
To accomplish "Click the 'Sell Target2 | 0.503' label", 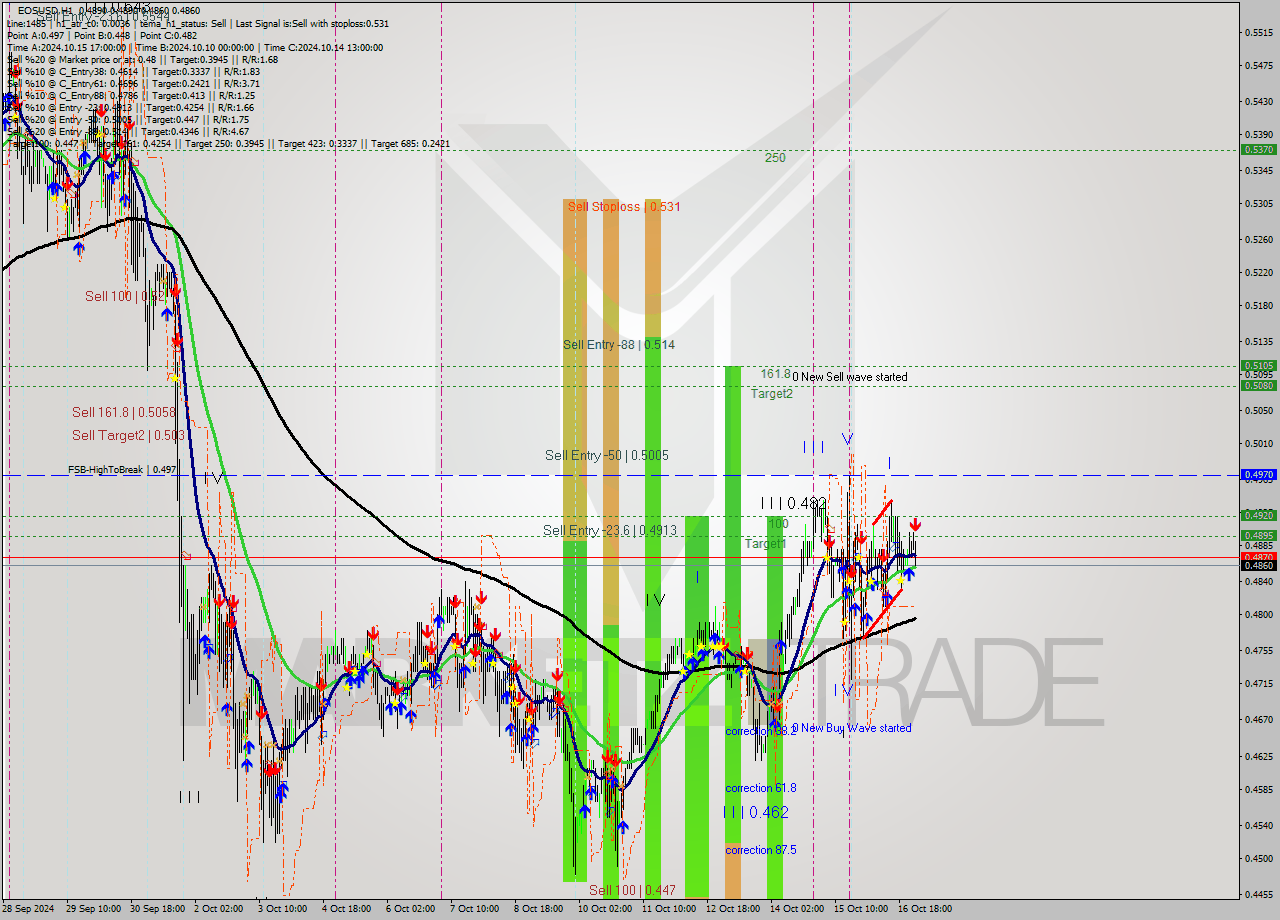I will (x=128, y=435).
